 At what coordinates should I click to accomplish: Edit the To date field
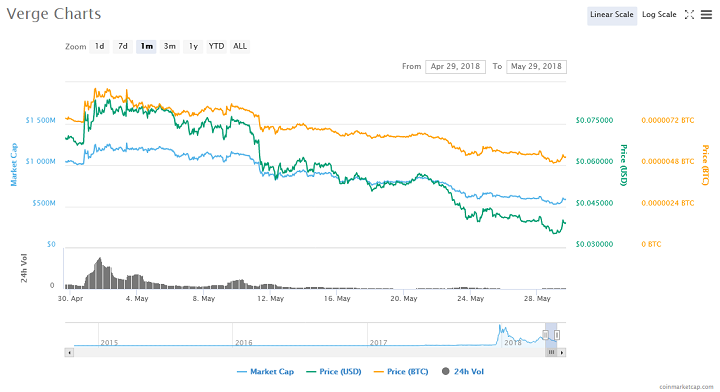(x=536, y=67)
